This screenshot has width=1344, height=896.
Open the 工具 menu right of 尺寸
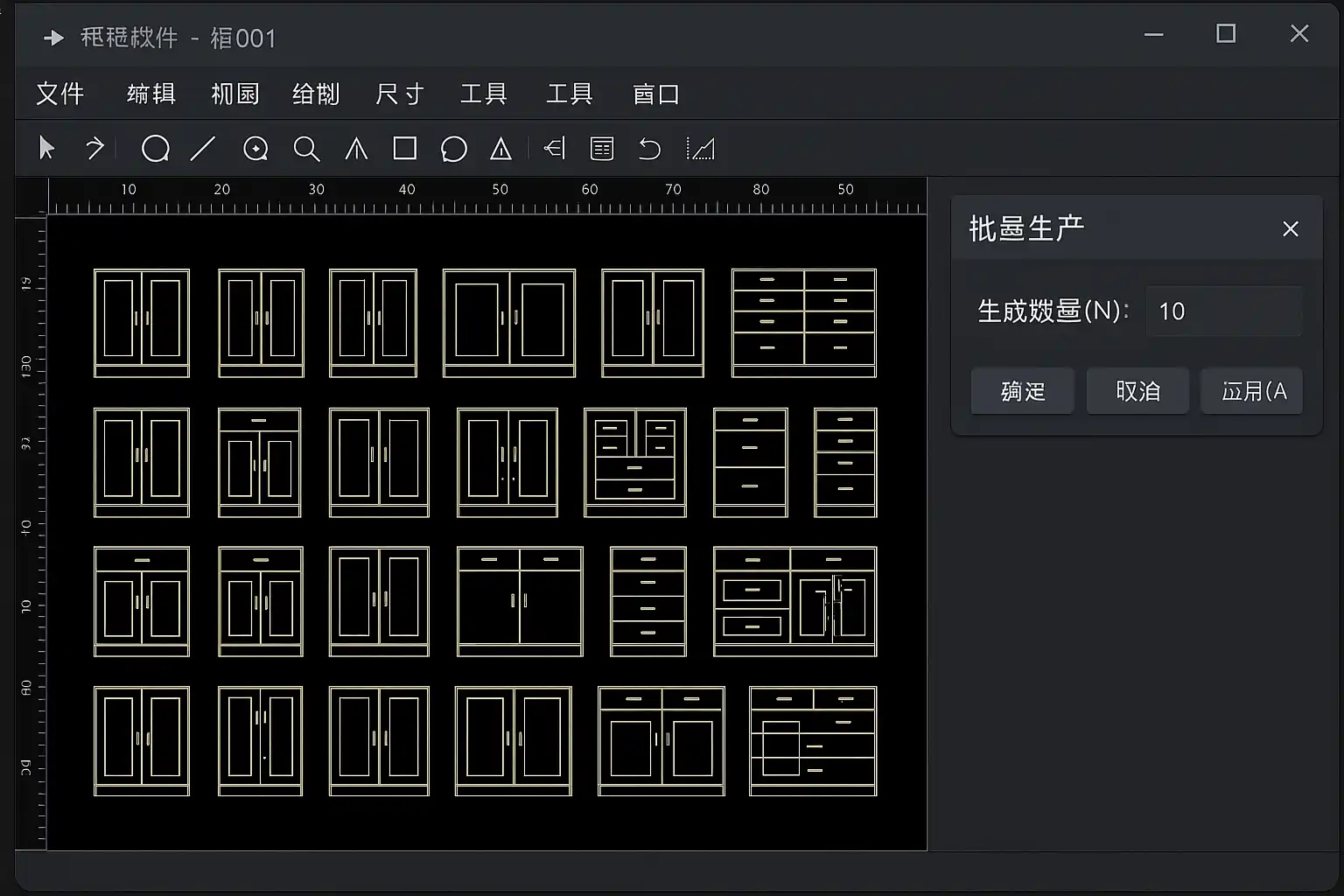484,94
